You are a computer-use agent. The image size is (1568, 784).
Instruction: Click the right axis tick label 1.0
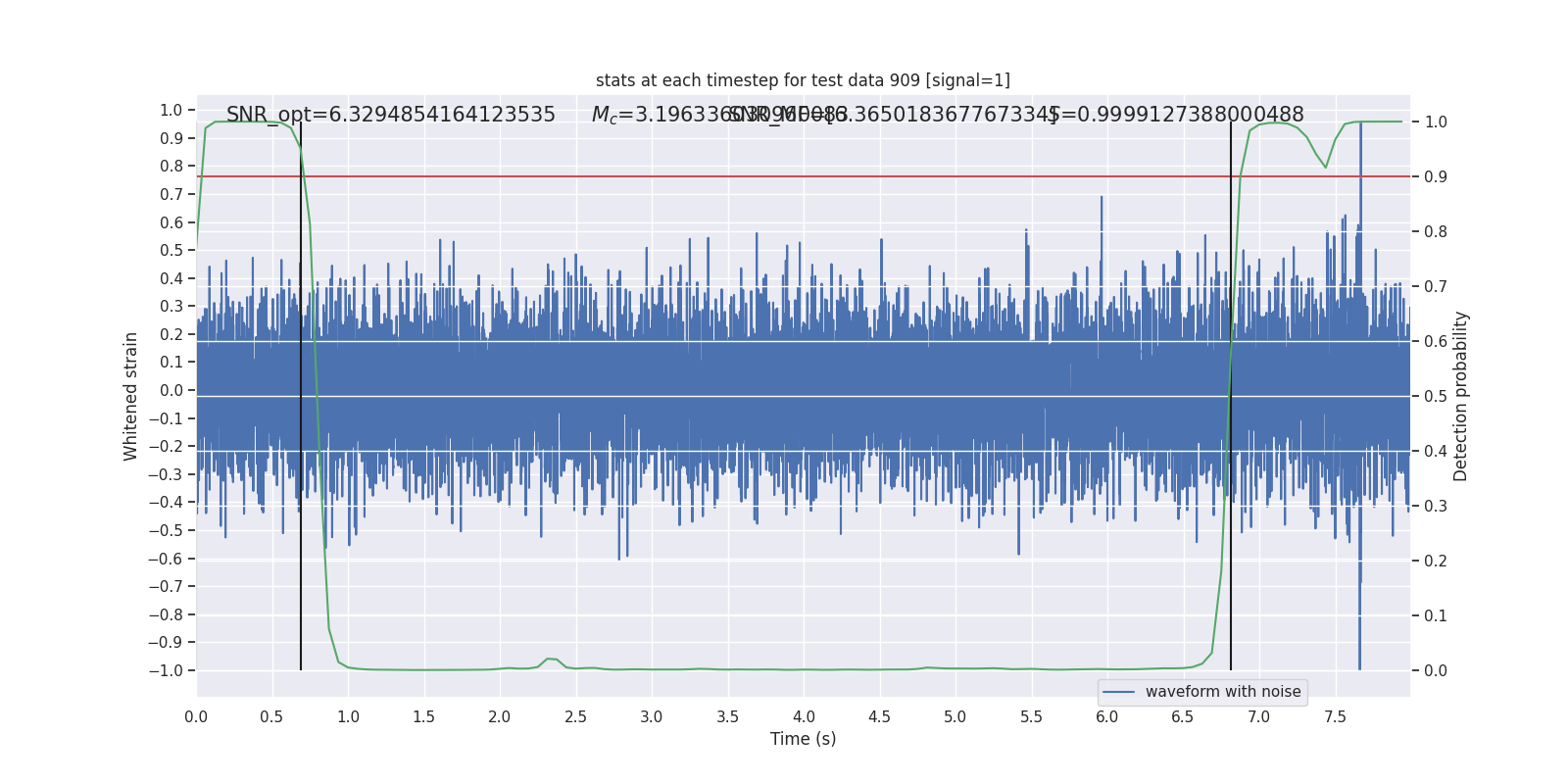tap(1436, 122)
